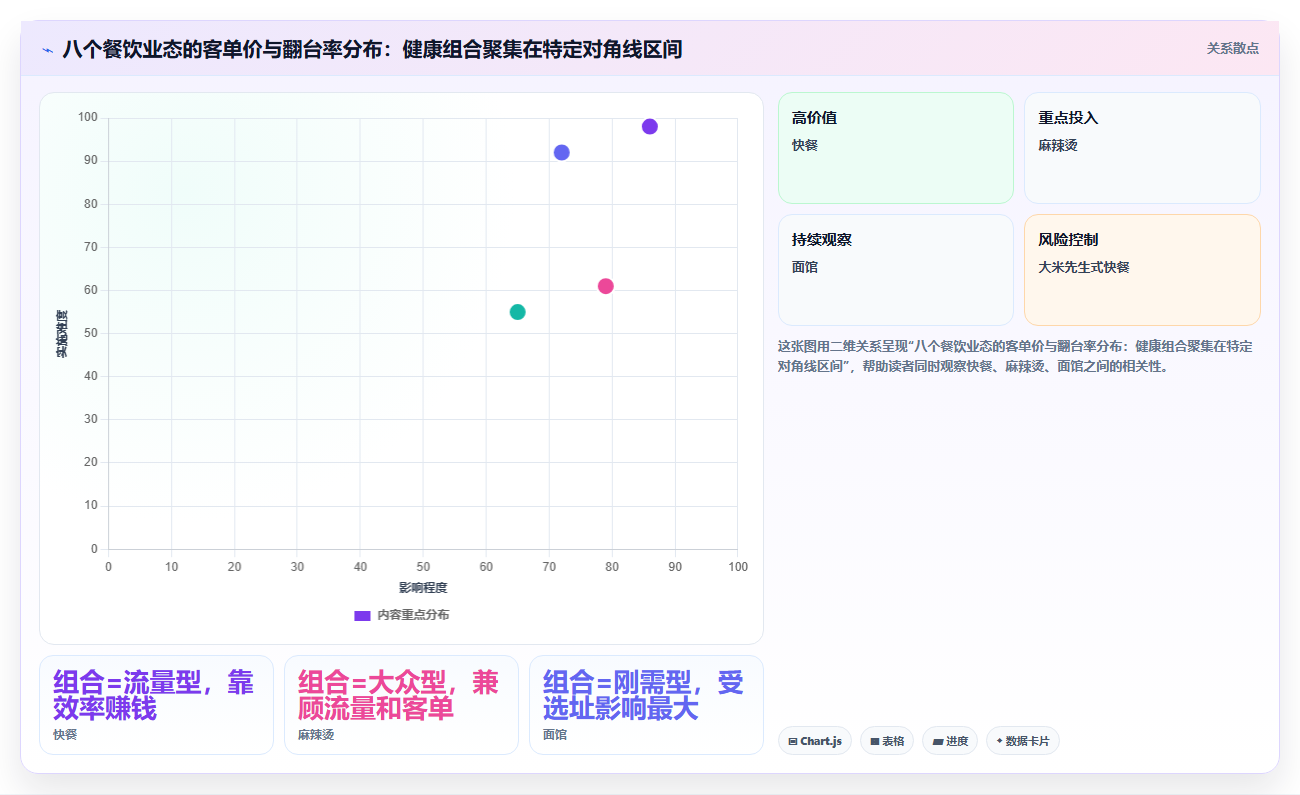The image size is (1300, 795).
Task: Click the lightning icon beside the title
Action: [x=47, y=50]
